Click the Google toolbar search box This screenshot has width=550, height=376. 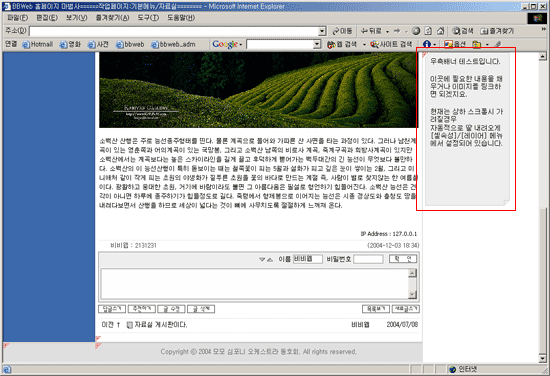pyautogui.click(x=280, y=45)
